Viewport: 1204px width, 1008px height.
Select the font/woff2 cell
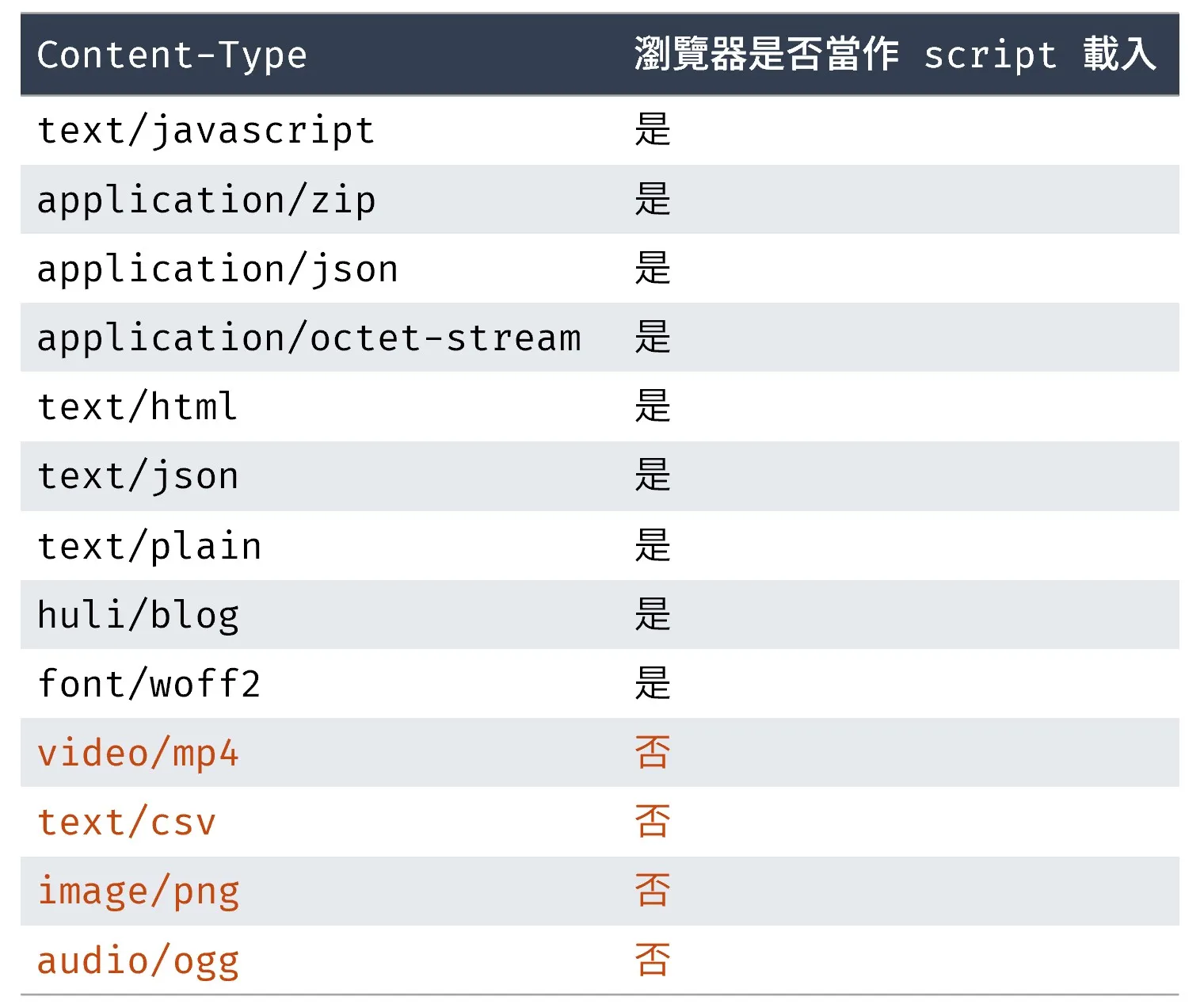[149, 684]
